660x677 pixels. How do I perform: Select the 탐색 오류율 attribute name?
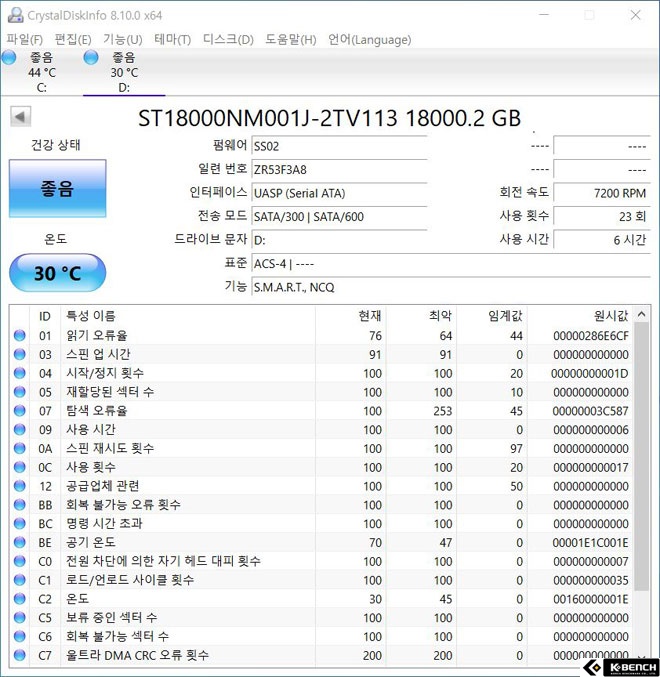click(97, 411)
